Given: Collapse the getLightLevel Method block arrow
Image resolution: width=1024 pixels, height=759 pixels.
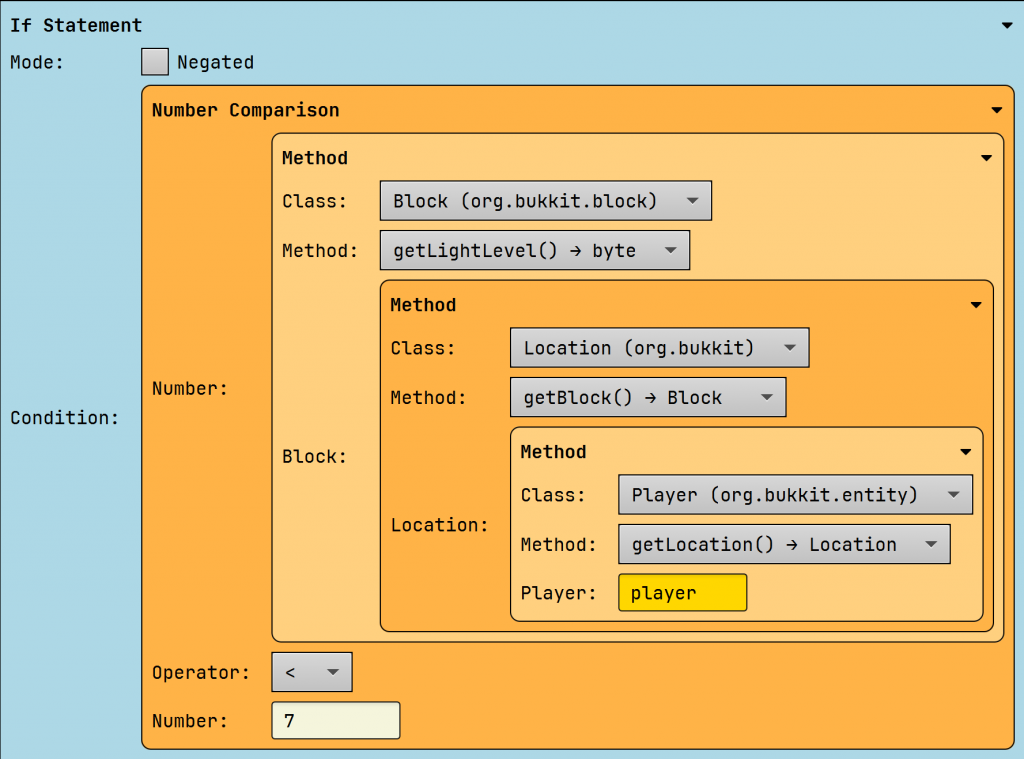Looking at the screenshot, I should 986,158.
